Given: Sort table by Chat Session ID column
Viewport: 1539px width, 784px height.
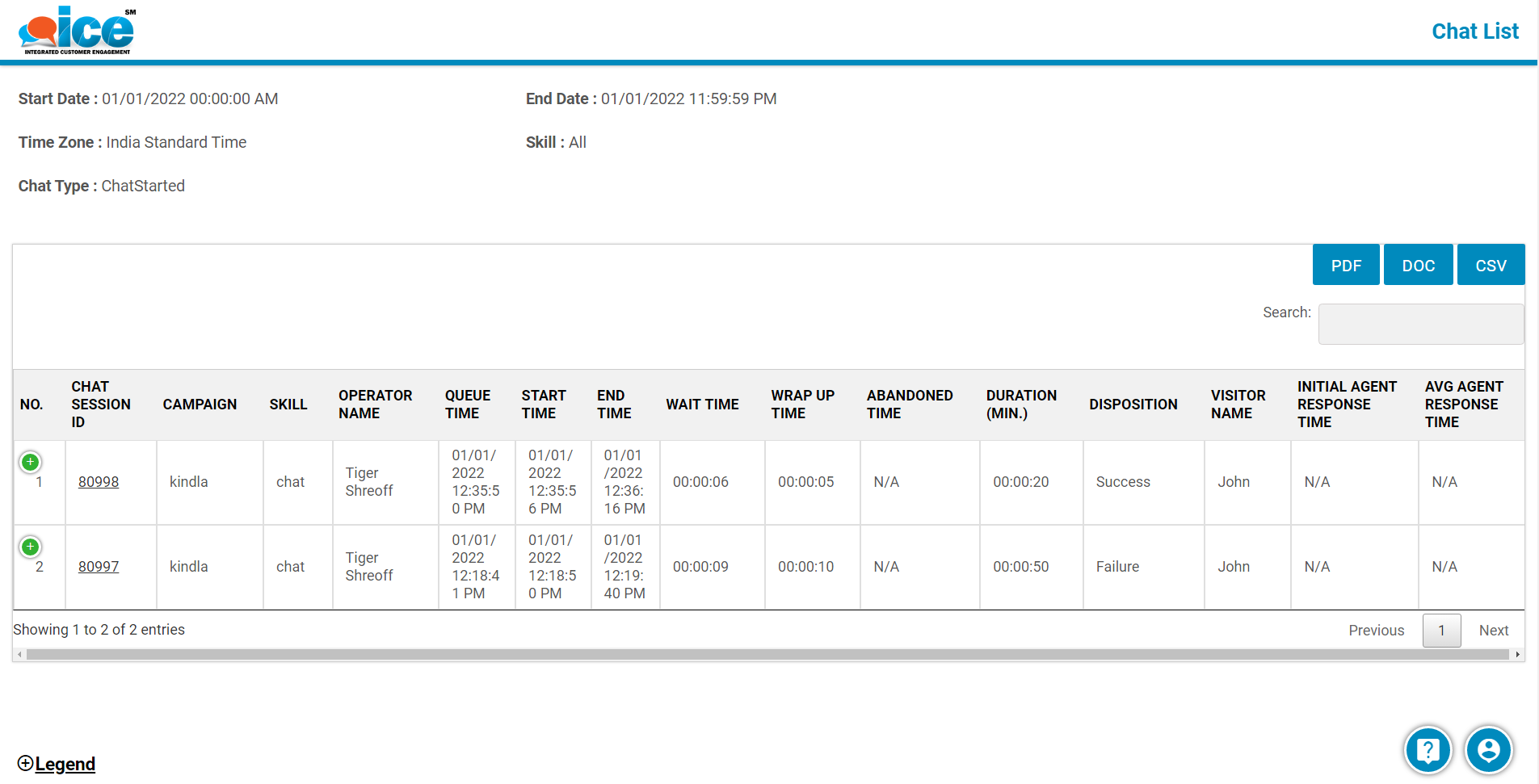Looking at the screenshot, I should 100,405.
